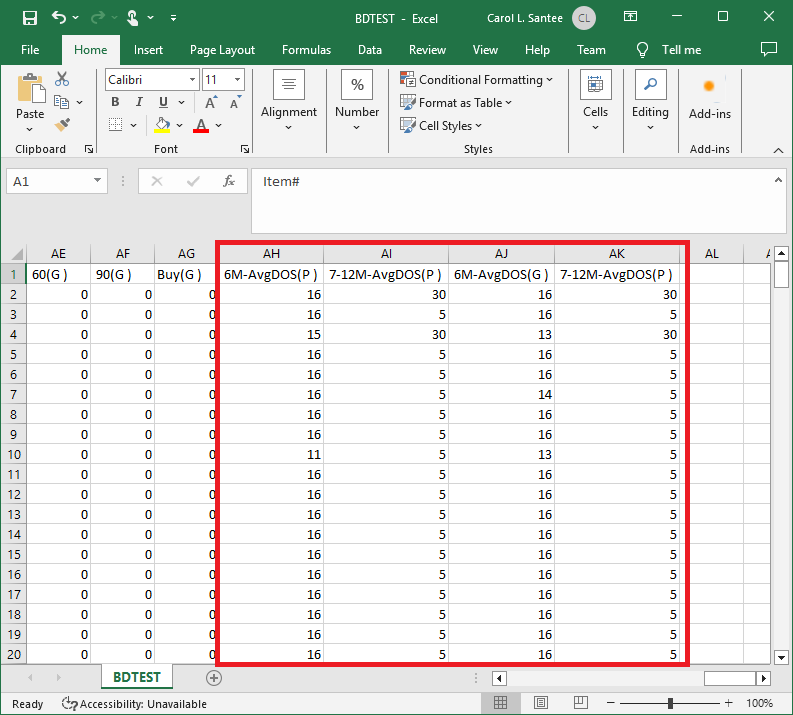Open the Borders dropdown arrow

point(134,125)
